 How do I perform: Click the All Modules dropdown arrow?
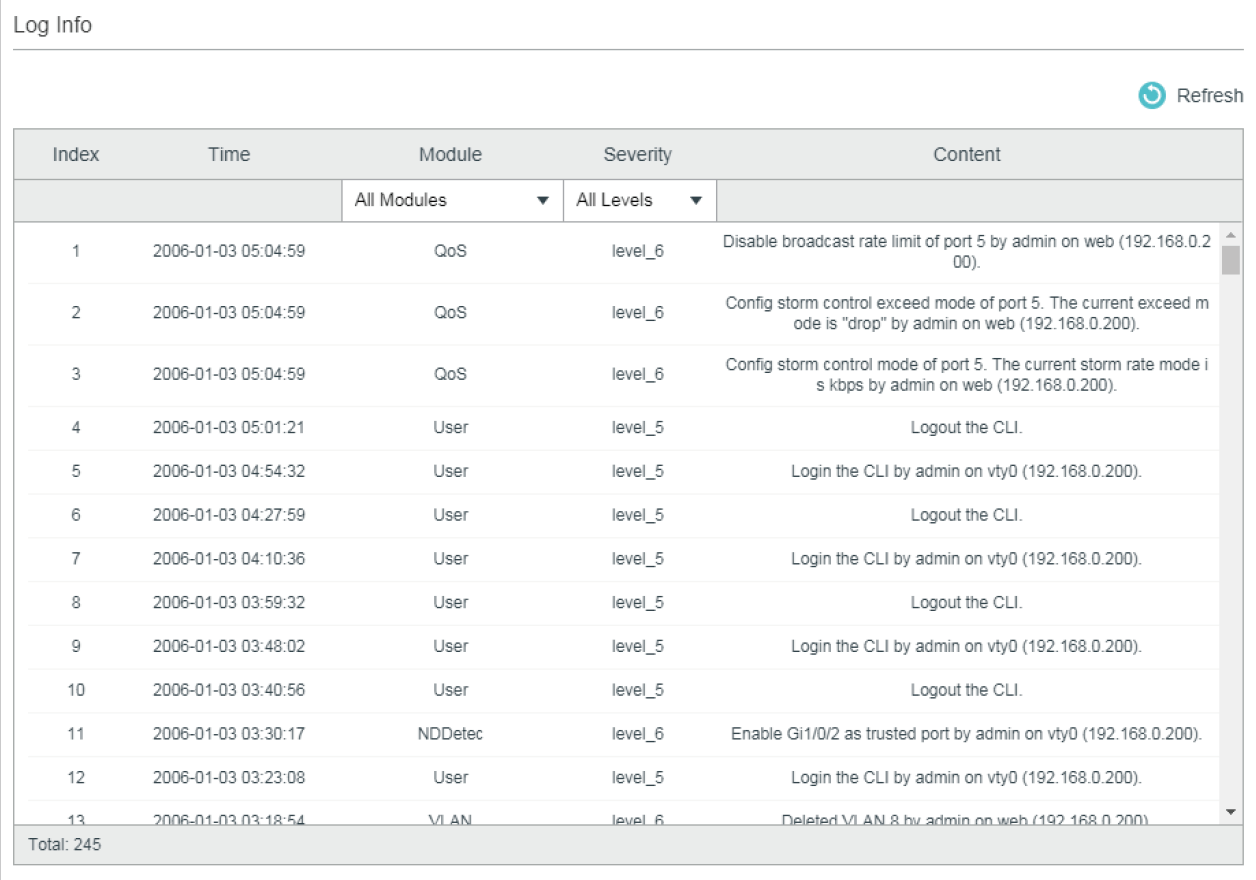click(545, 200)
